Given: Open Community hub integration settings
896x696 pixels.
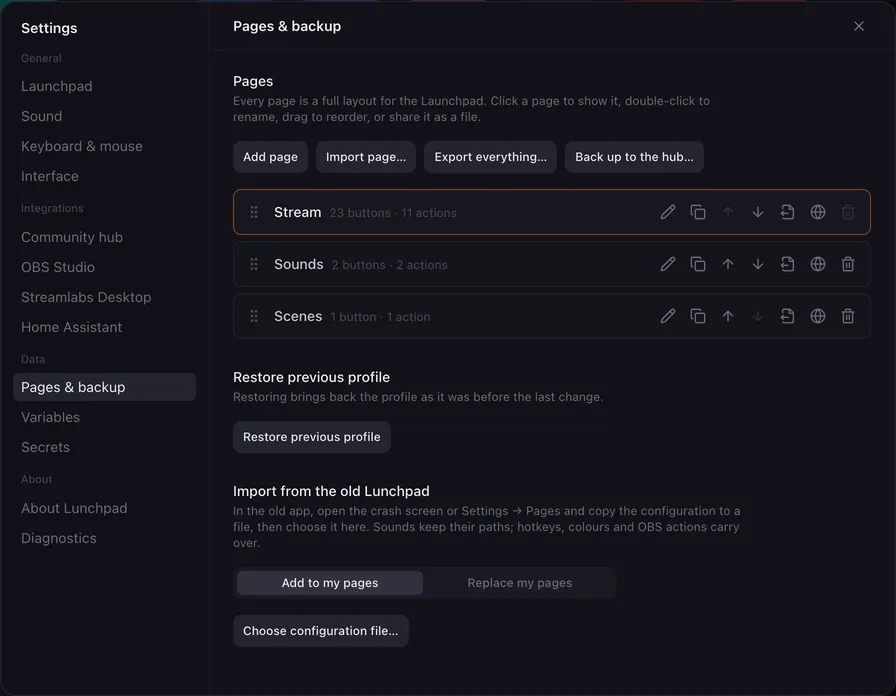Looking at the screenshot, I should point(105,237).
